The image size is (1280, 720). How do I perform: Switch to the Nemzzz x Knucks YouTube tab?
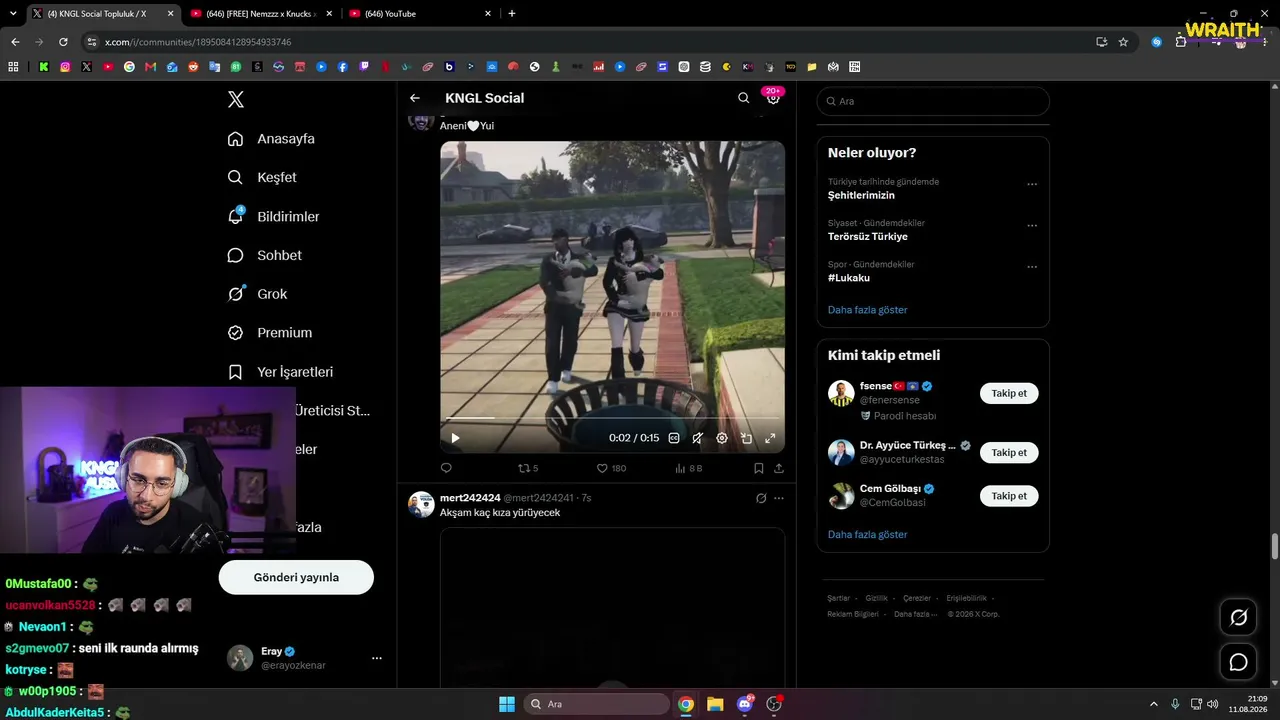(261, 14)
